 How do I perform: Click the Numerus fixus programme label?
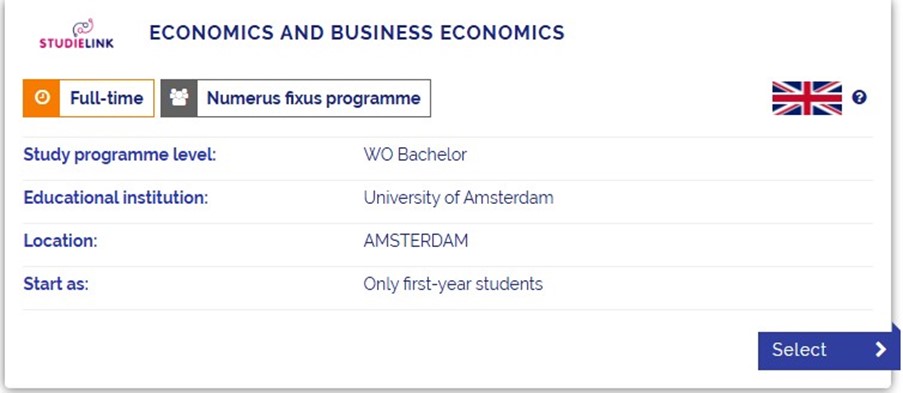(313, 98)
